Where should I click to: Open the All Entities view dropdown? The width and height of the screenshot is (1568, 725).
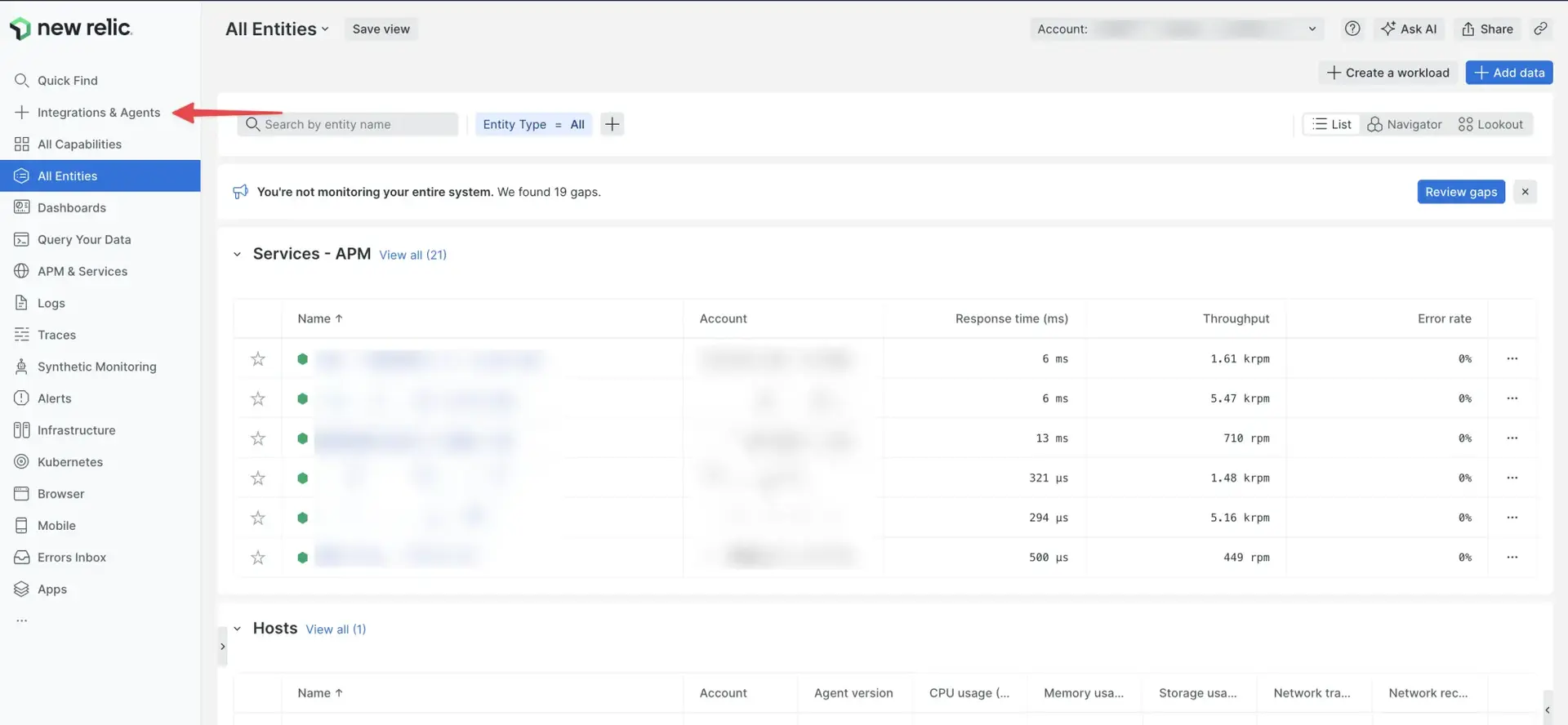pos(277,29)
